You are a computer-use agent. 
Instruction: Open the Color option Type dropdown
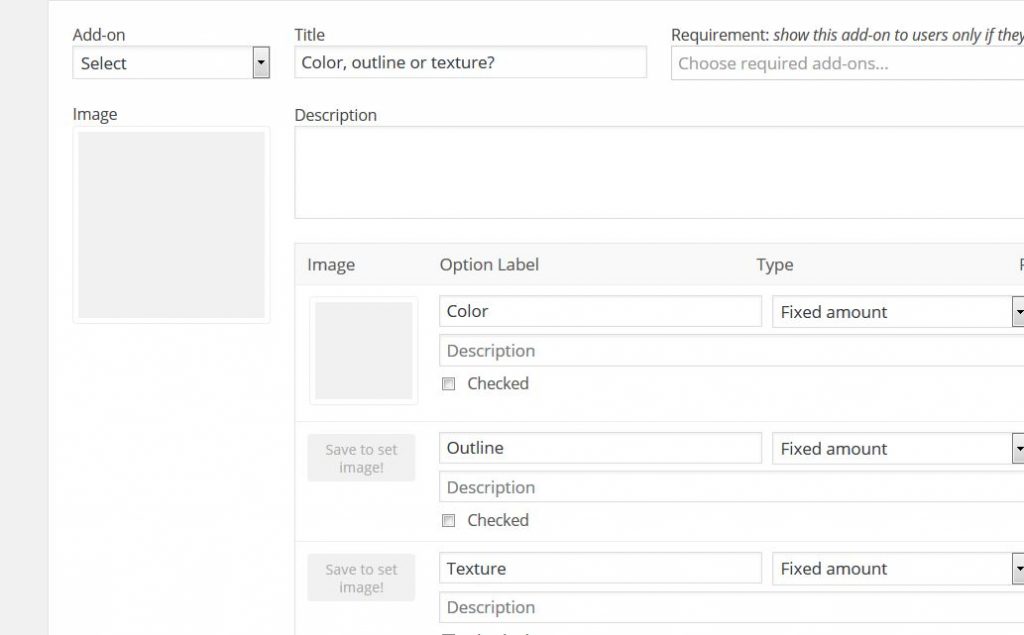897,312
